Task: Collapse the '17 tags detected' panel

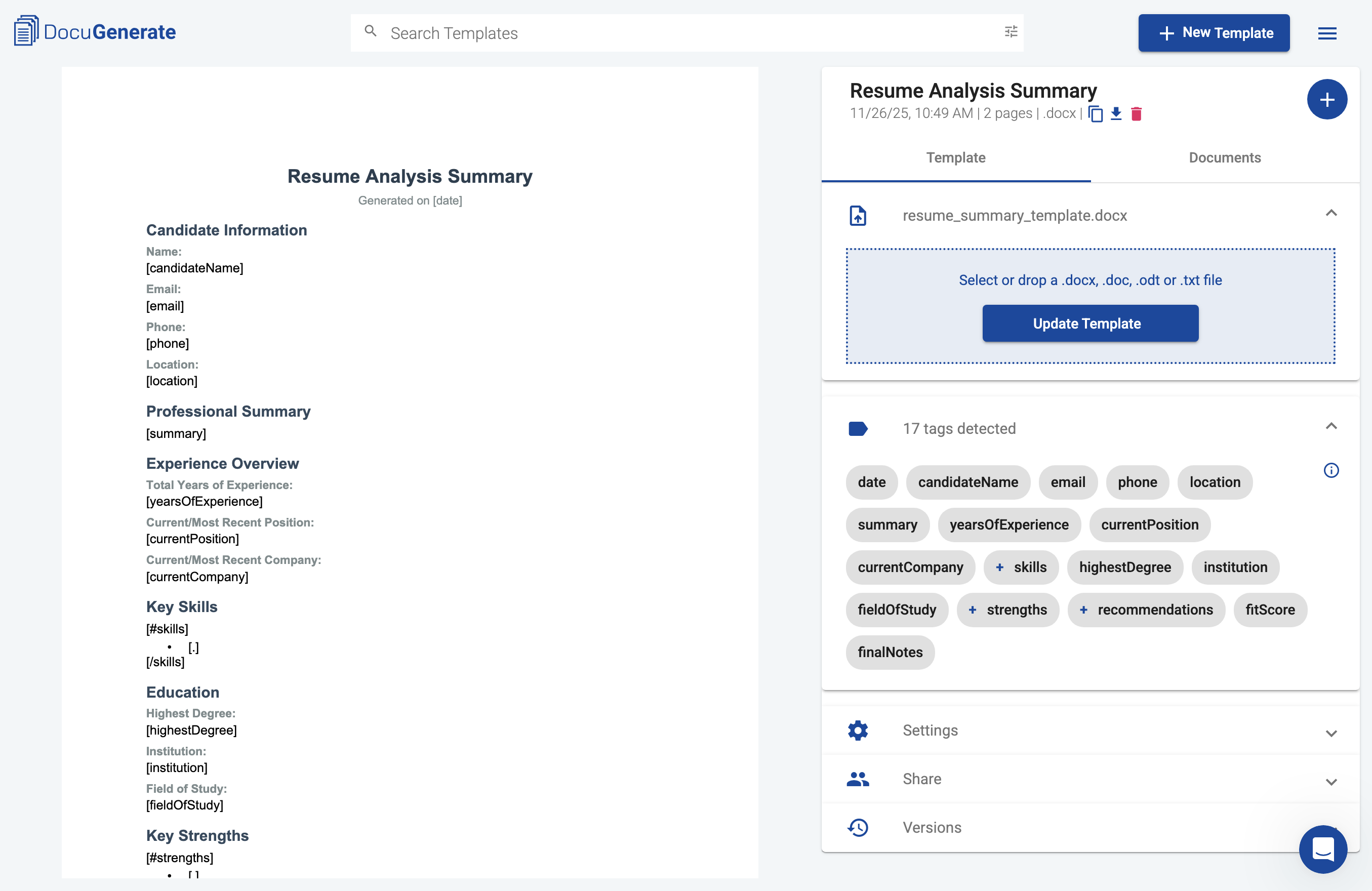Action: coord(1331,426)
